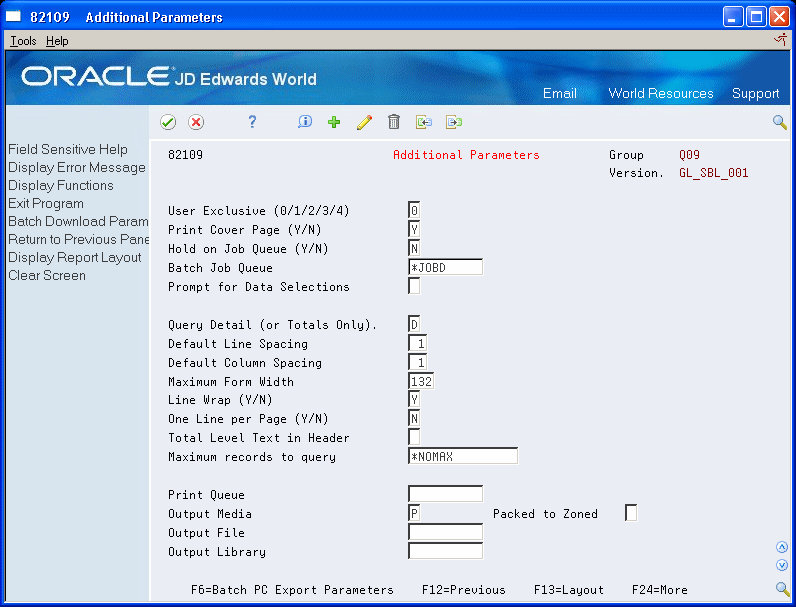Click Total Level Text in Header field

(414, 437)
